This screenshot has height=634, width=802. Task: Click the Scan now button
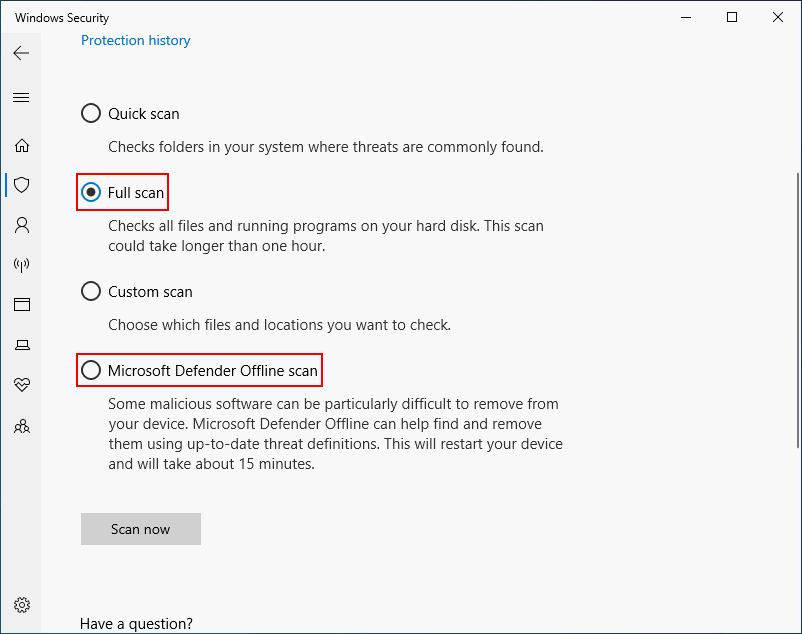tap(141, 529)
